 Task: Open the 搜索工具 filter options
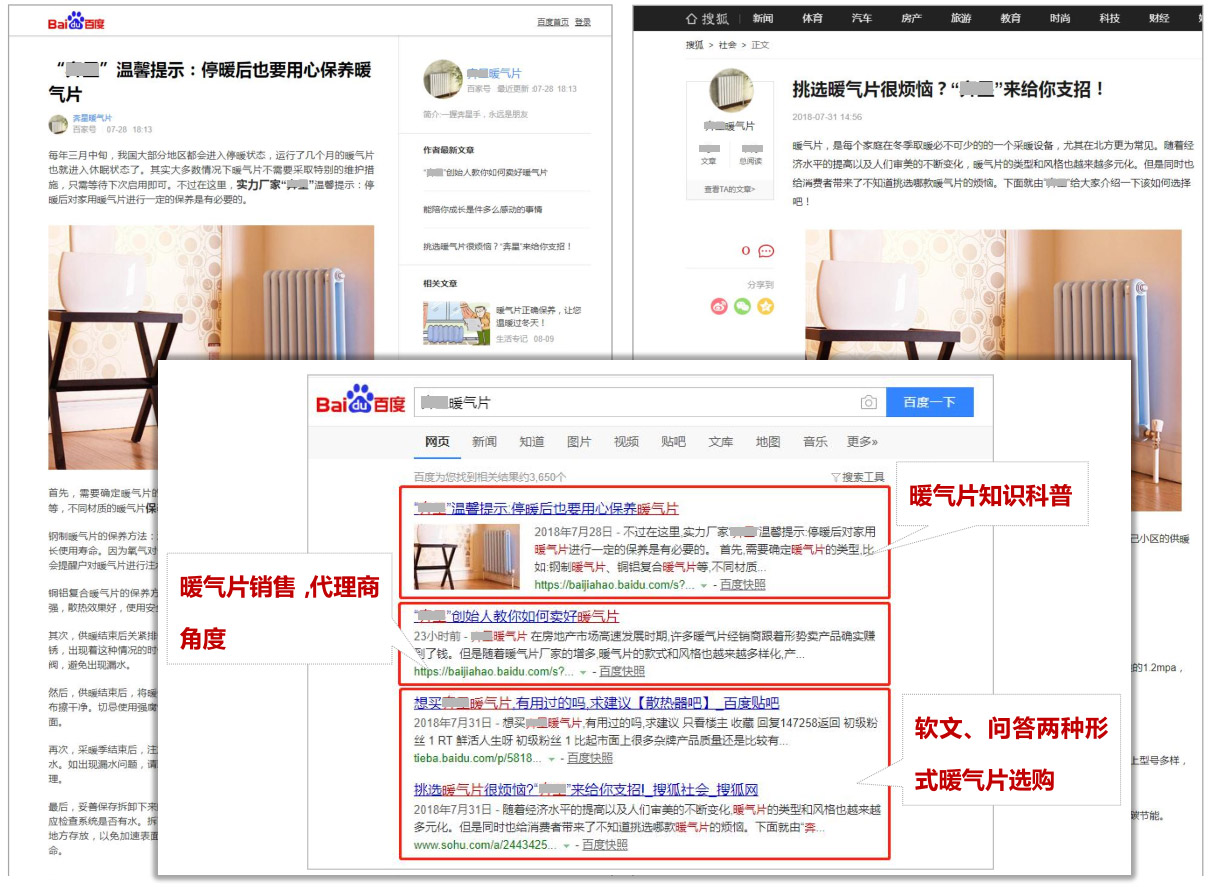point(857,477)
